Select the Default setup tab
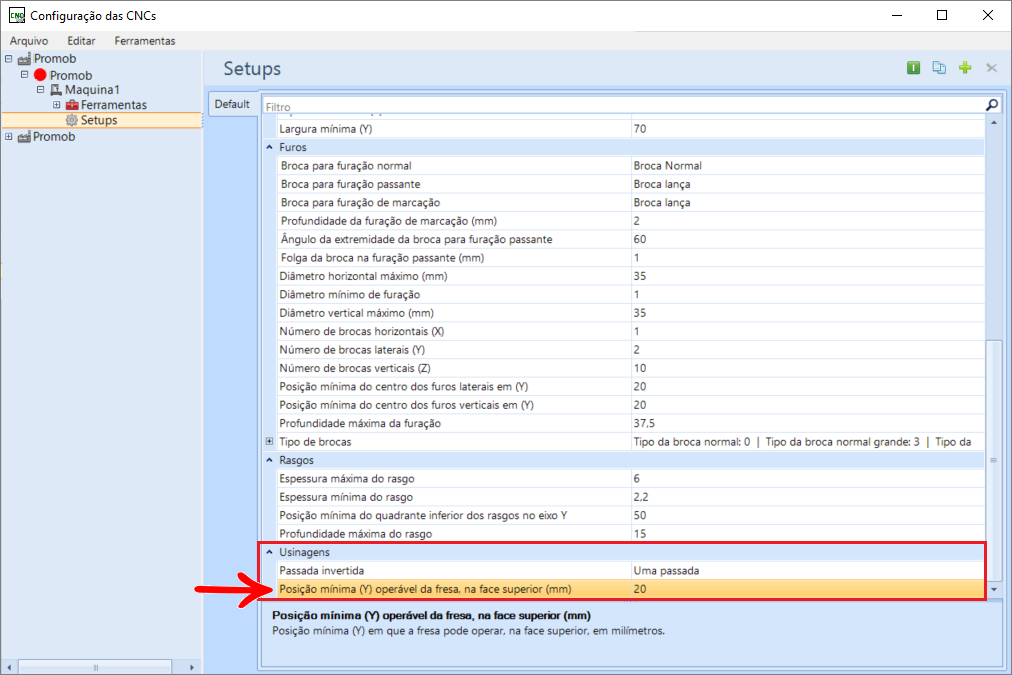This screenshot has height=675, width=1012. coord(232,104)
